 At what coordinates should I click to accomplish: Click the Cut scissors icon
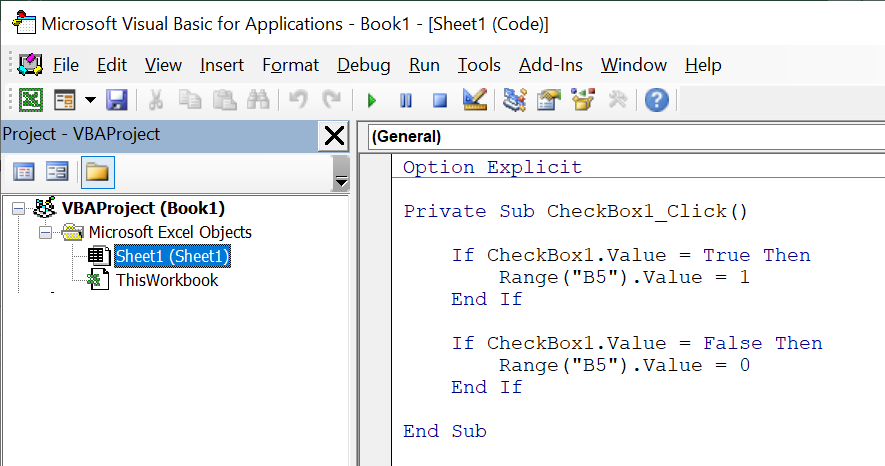156,100
